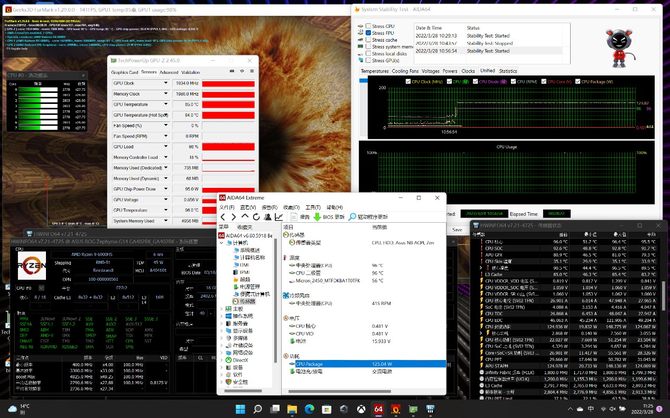Click the AIDA64 taskbar icon
This screenshot has width=670, height=418.
pyautogui.click(x=378, y=408)
